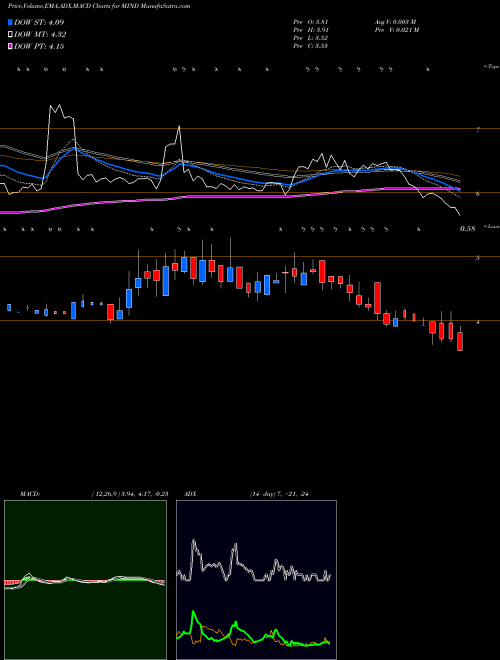Click the '<-Lows' marker row label
500x660 pixels.
pos(491,226)
